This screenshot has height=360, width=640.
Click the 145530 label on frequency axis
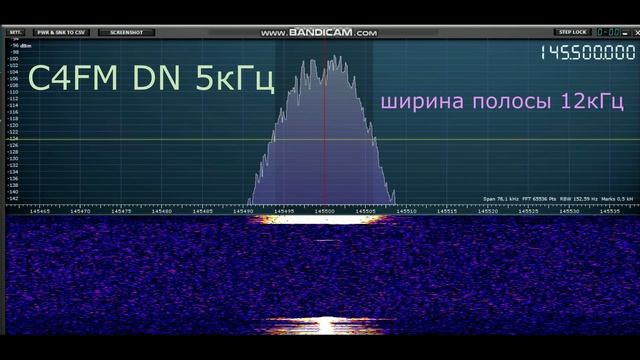pyautogui.click(x=569, y=211)
